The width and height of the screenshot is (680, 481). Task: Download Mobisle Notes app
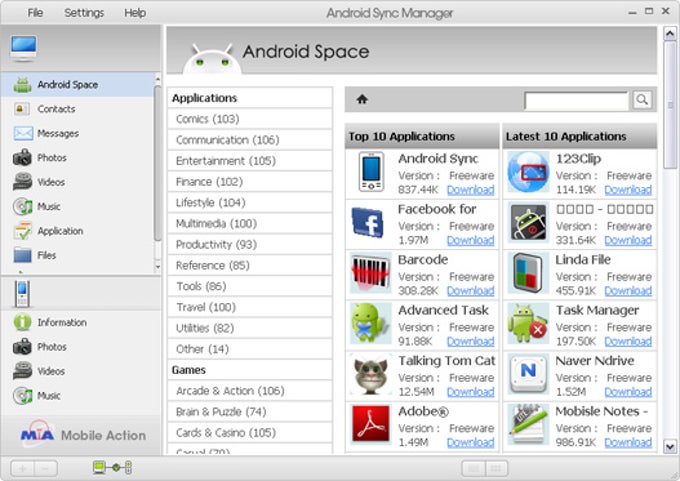pos(628,442)
